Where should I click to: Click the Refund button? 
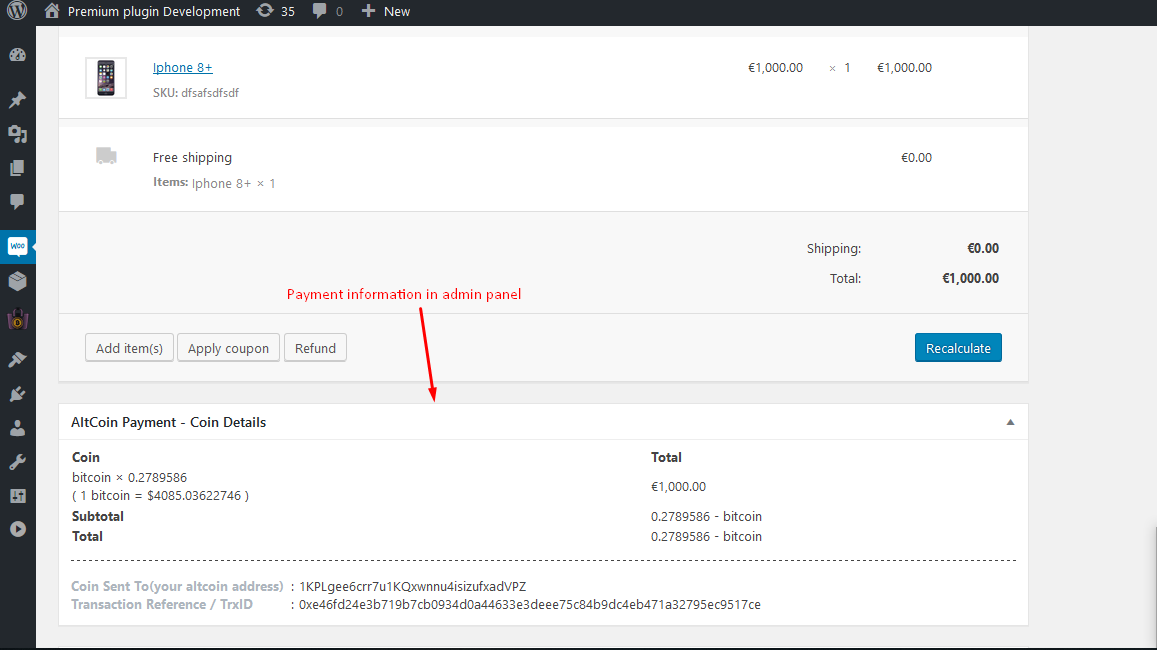coord(315,348)
